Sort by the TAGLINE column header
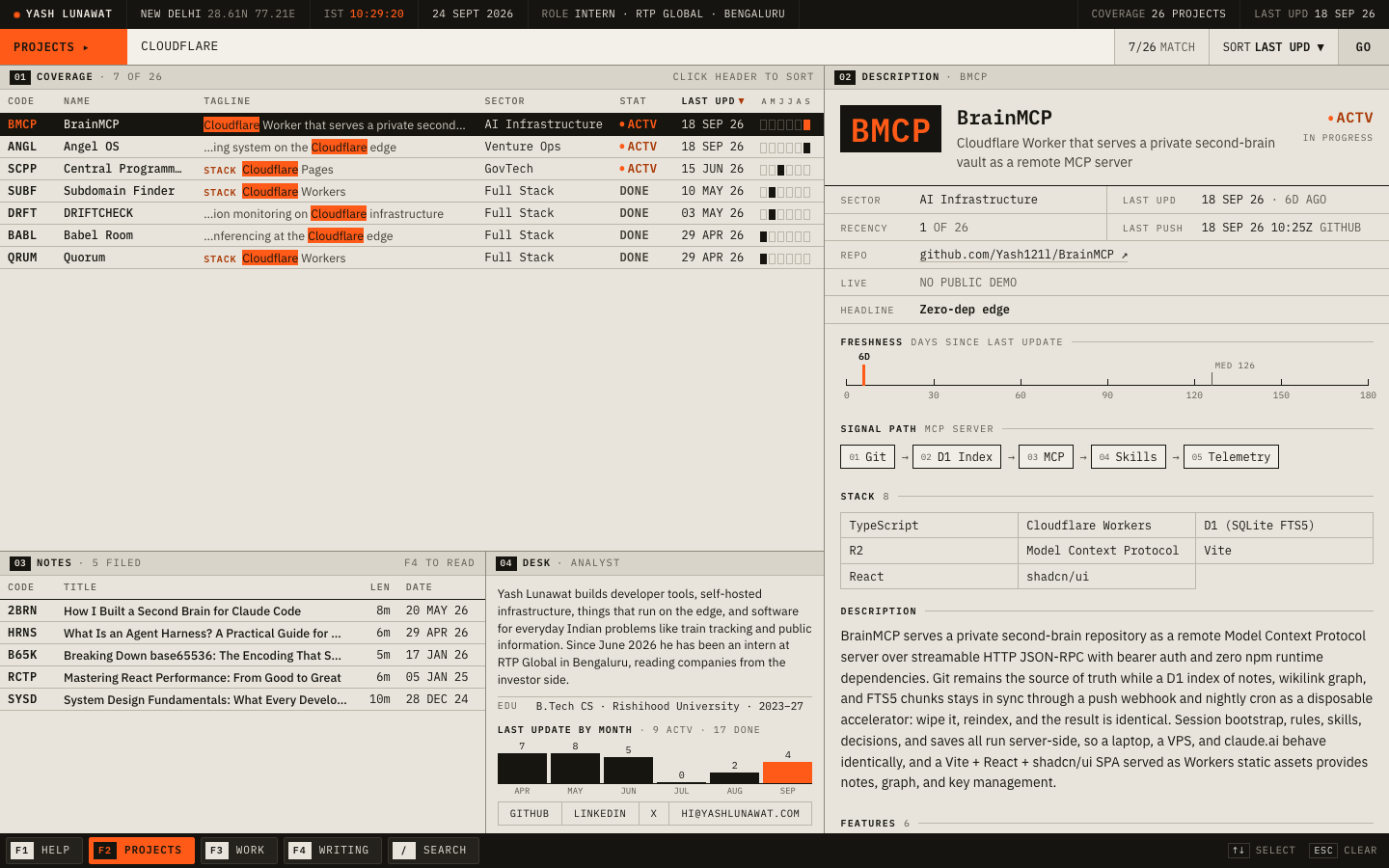The image size is (1389, 868). tap(227, 101)
